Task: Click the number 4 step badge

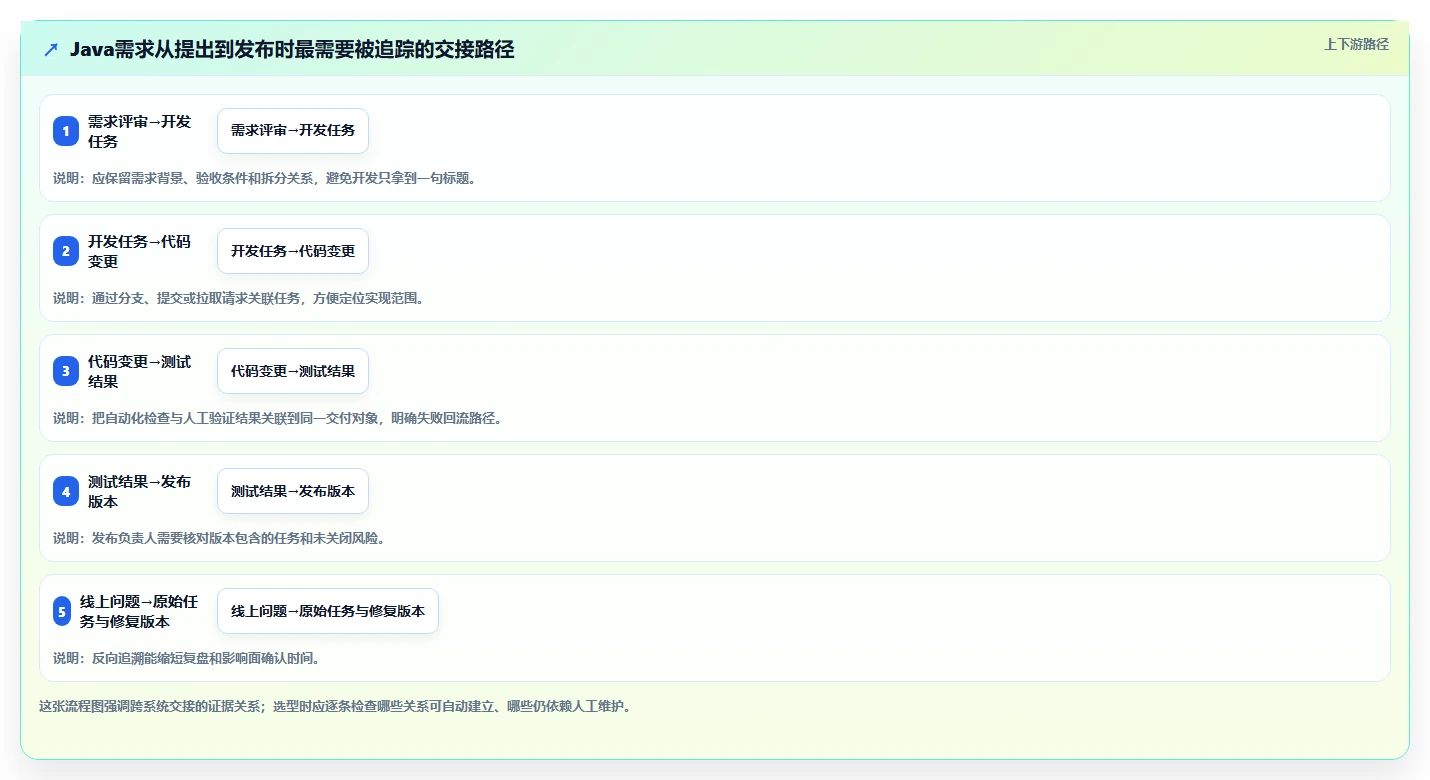Action: (x=66, y=491)
